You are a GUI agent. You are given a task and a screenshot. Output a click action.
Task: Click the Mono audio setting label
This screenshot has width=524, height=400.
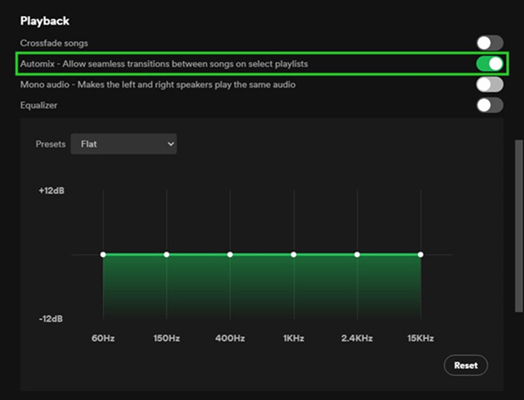click(x=158, y=85)
